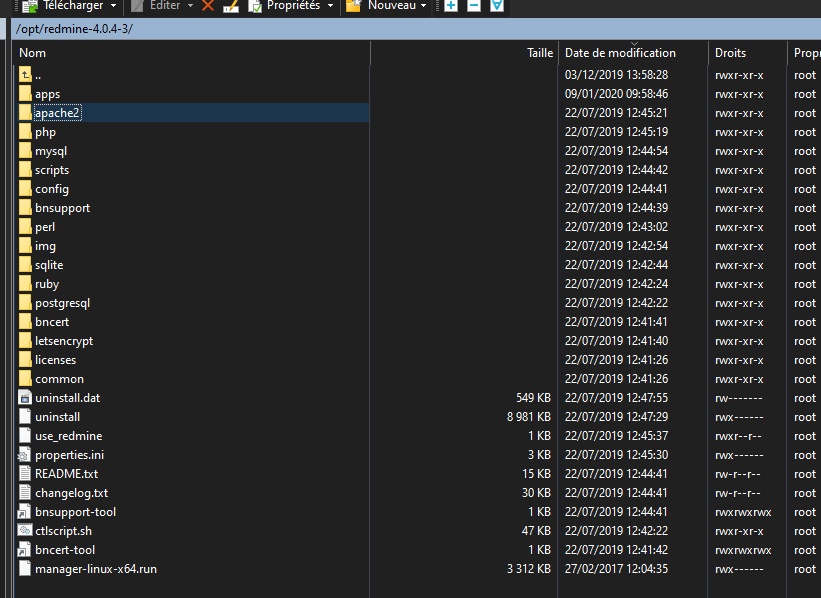821x598 pixels.
Task: Click the 3 312 KB size cell
Action: (x=529, y=569)
